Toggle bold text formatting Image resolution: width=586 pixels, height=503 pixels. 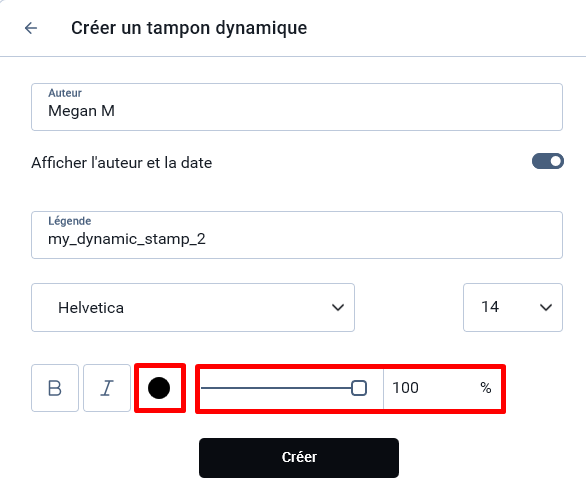(55, 388)
